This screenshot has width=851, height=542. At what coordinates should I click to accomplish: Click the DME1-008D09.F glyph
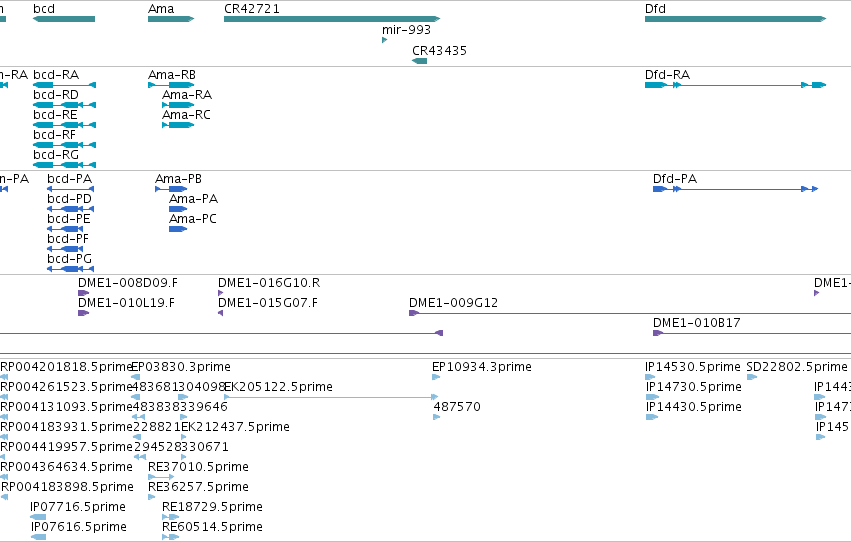click(84, 293)
